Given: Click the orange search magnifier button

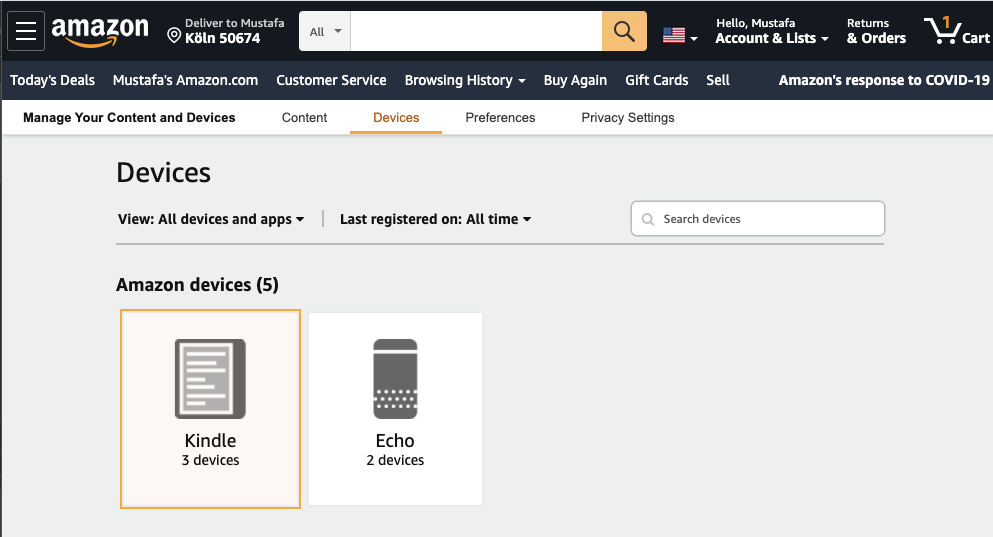Looking at the screenshot, I should (624, 31).
